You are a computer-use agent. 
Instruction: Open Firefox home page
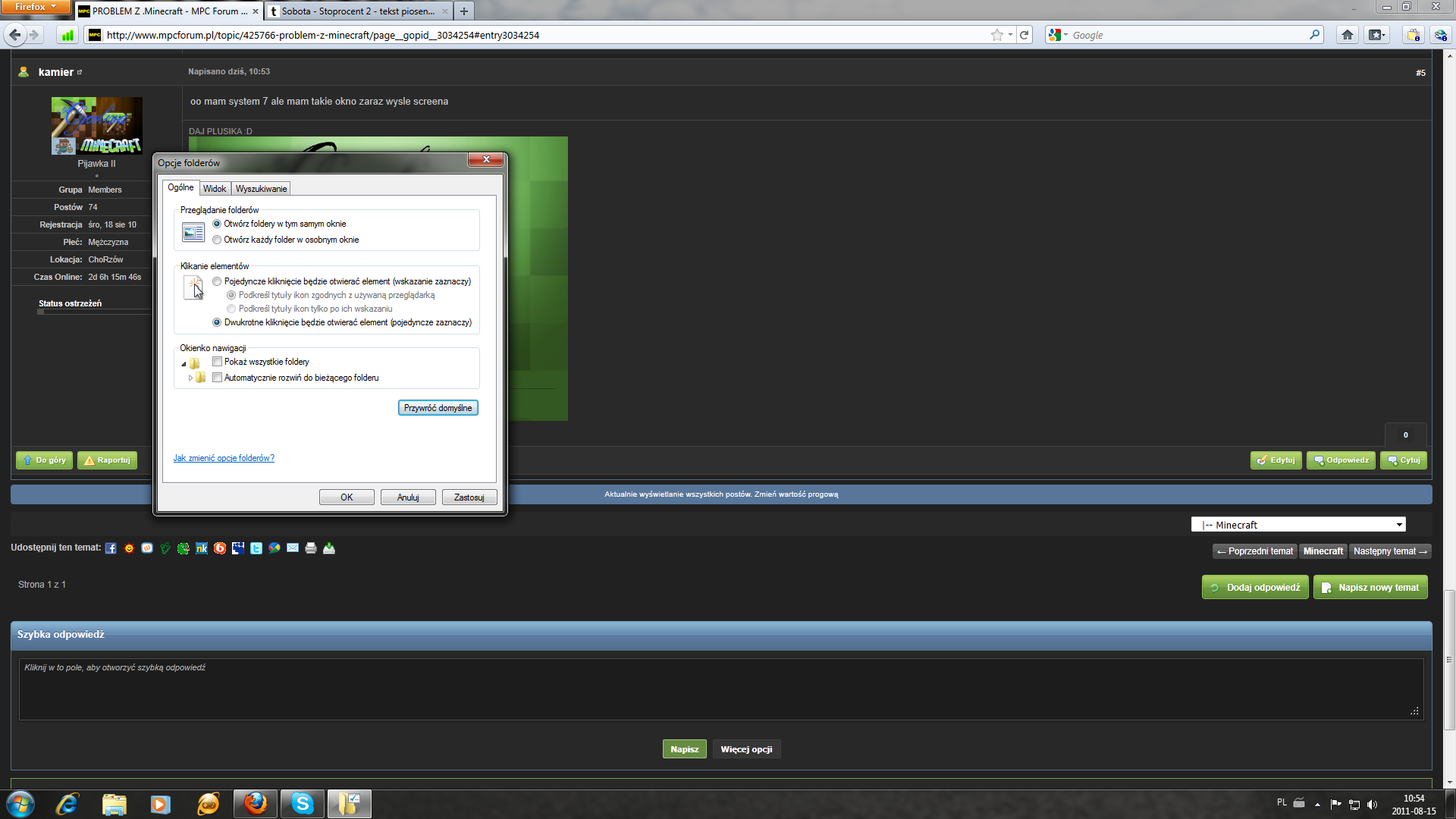click(1348, 35)
